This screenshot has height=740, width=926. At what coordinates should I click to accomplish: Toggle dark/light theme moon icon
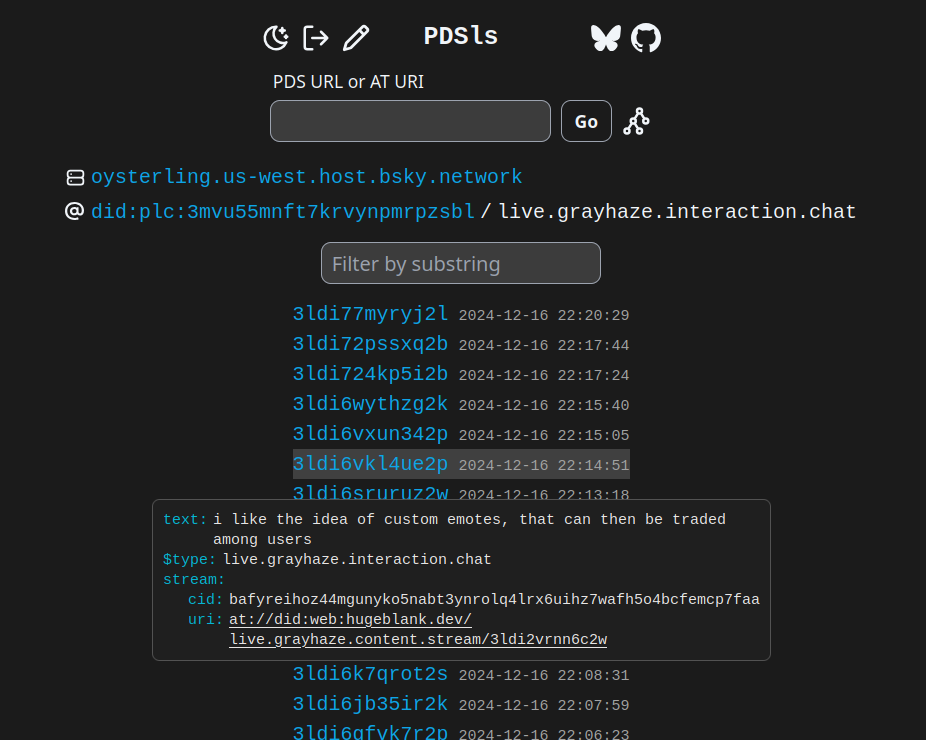click(276, 38)
